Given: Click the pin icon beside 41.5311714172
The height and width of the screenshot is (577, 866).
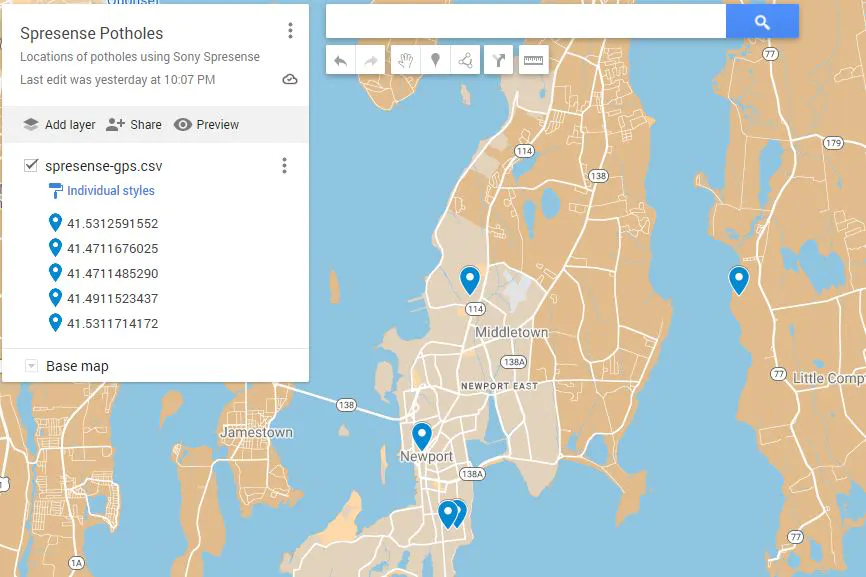Looking at the screenshot, I should tap(55, 322).
